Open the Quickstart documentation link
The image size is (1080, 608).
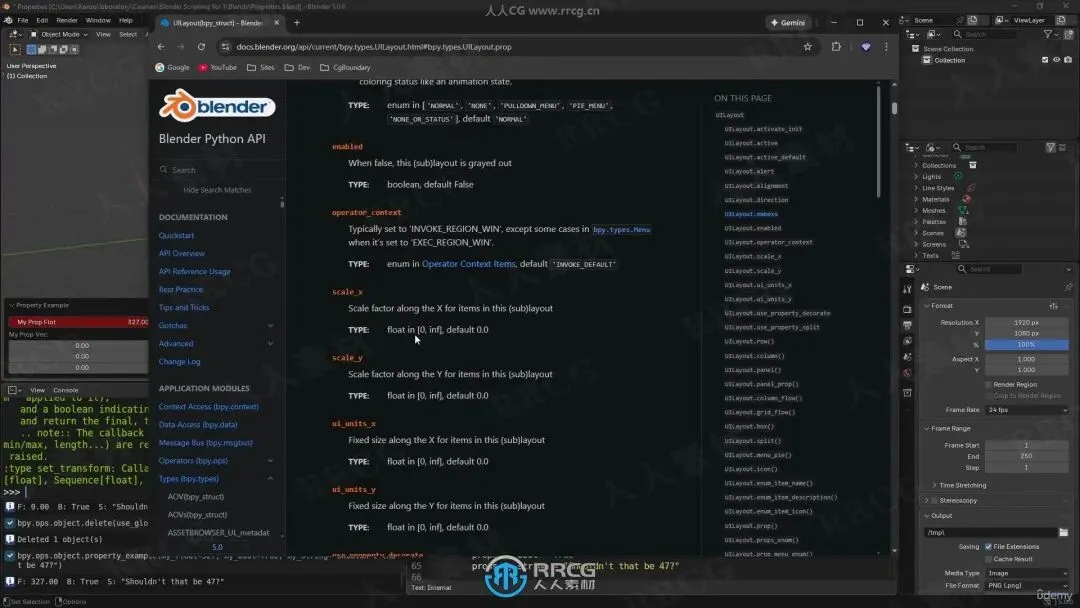[x=176, y=235]
